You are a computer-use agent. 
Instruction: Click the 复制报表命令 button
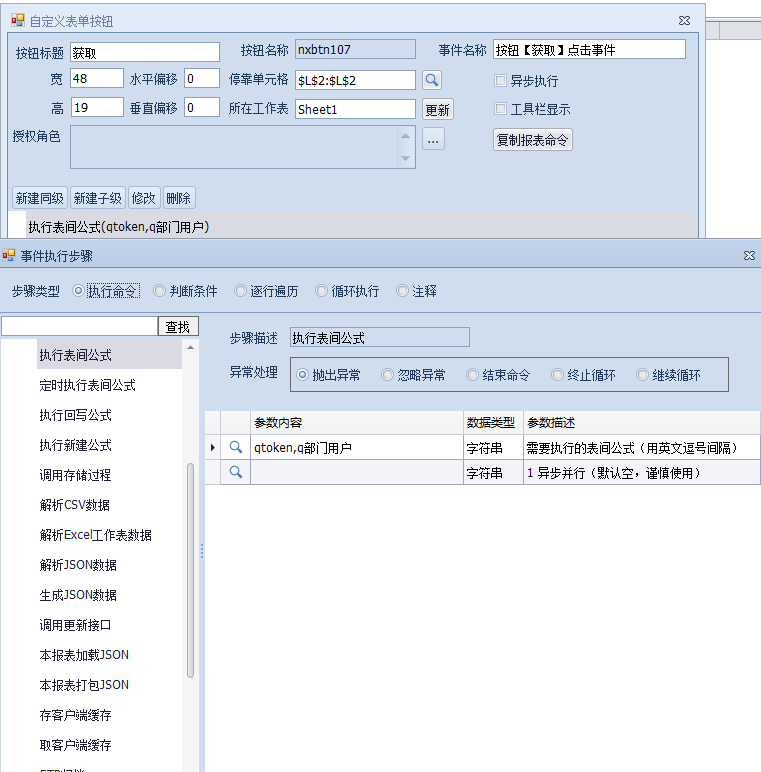533,140
